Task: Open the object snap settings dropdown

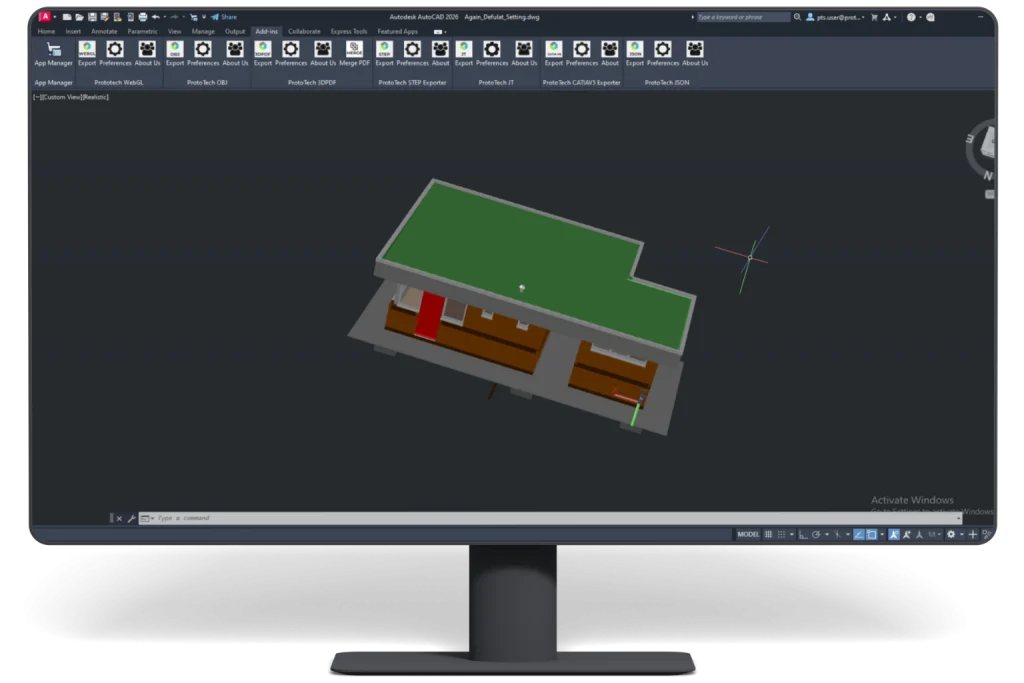Action: [881, 534]
